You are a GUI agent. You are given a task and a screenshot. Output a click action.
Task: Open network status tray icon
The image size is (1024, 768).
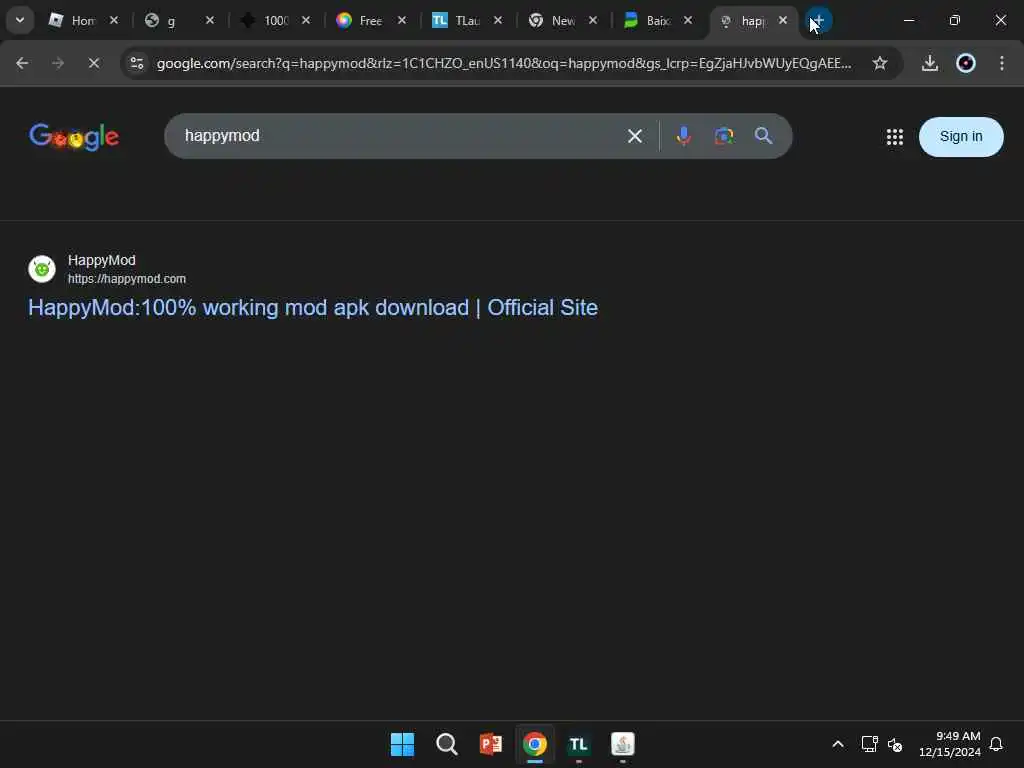[869, 744]
